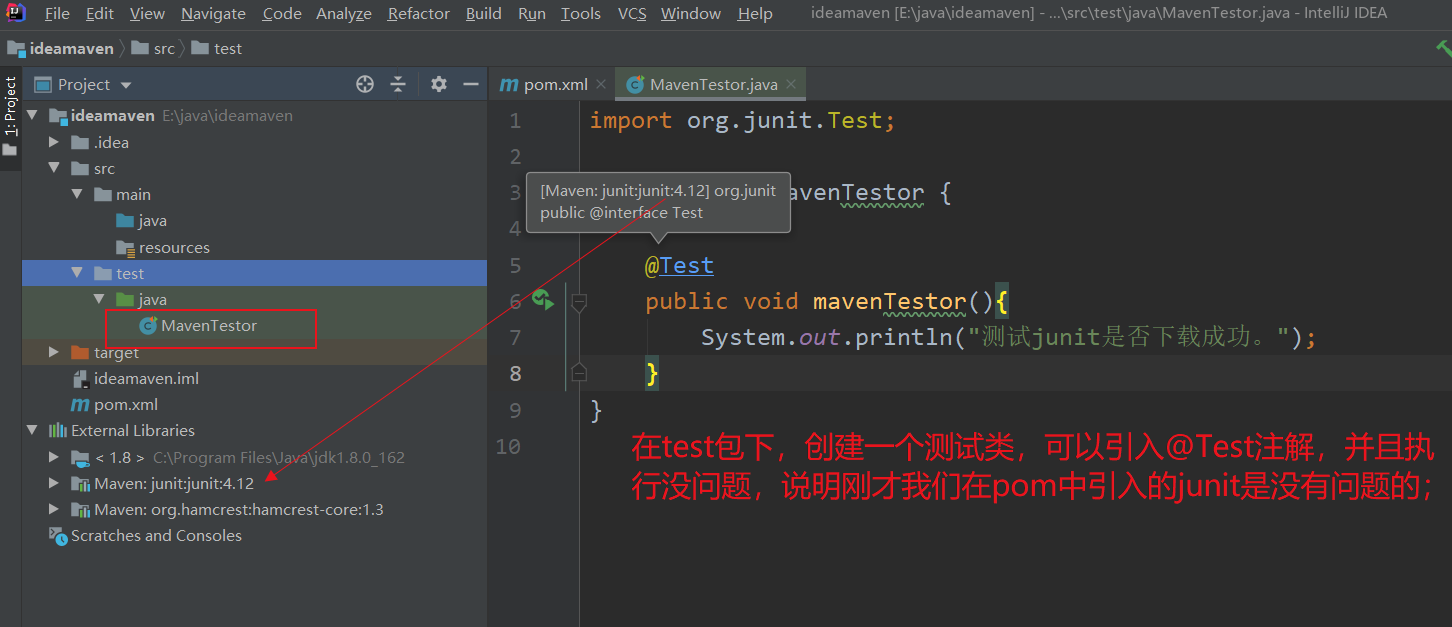1452x627 pixels.
Task: Open the View menu
Action: (x=147, y=13)
